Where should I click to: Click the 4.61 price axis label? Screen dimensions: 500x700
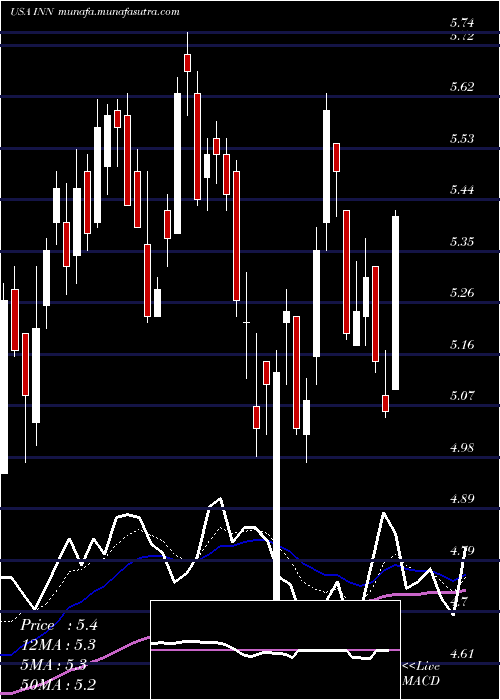click(x=462, y=654)
